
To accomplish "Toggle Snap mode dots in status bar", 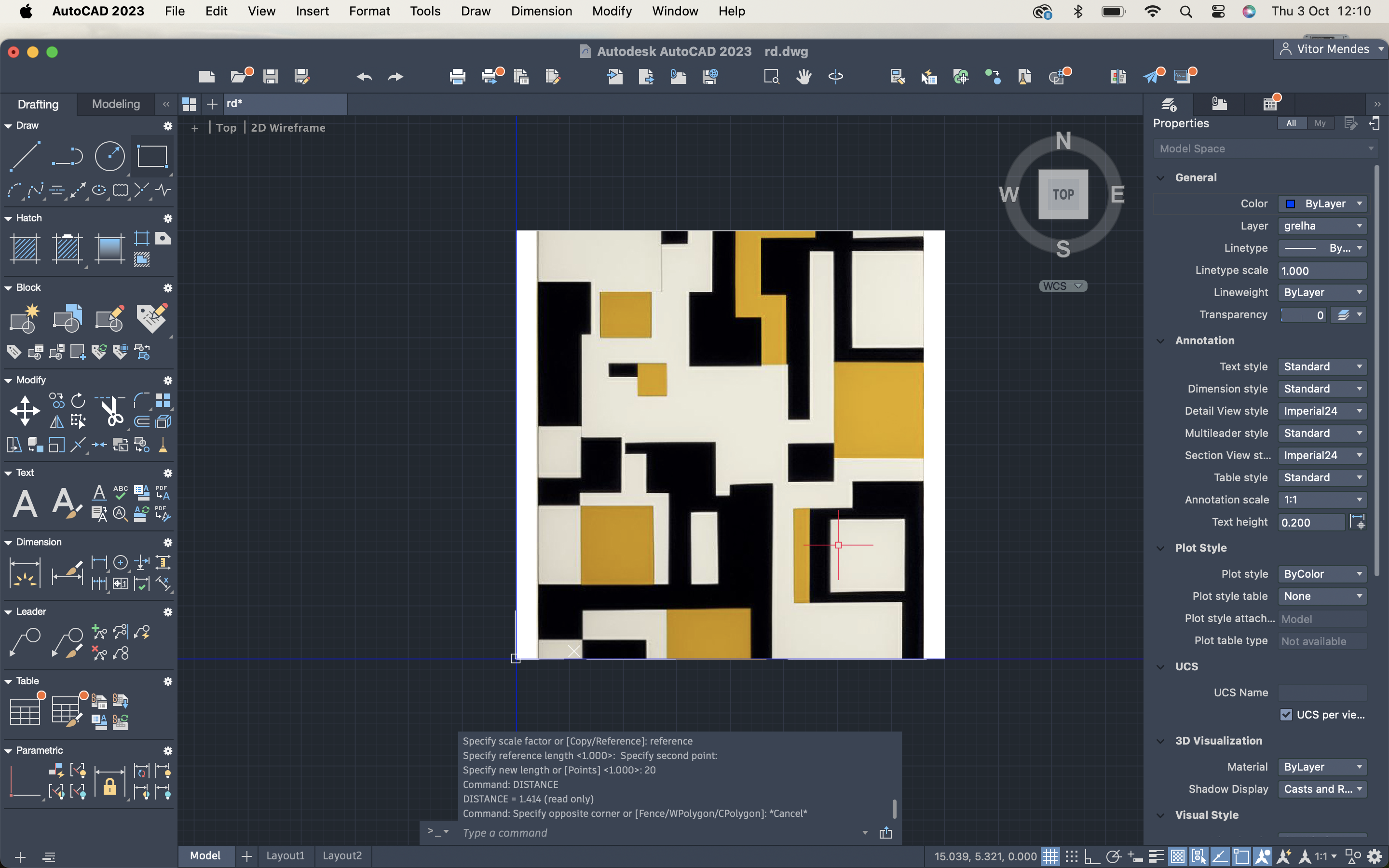I will 1072,856.
